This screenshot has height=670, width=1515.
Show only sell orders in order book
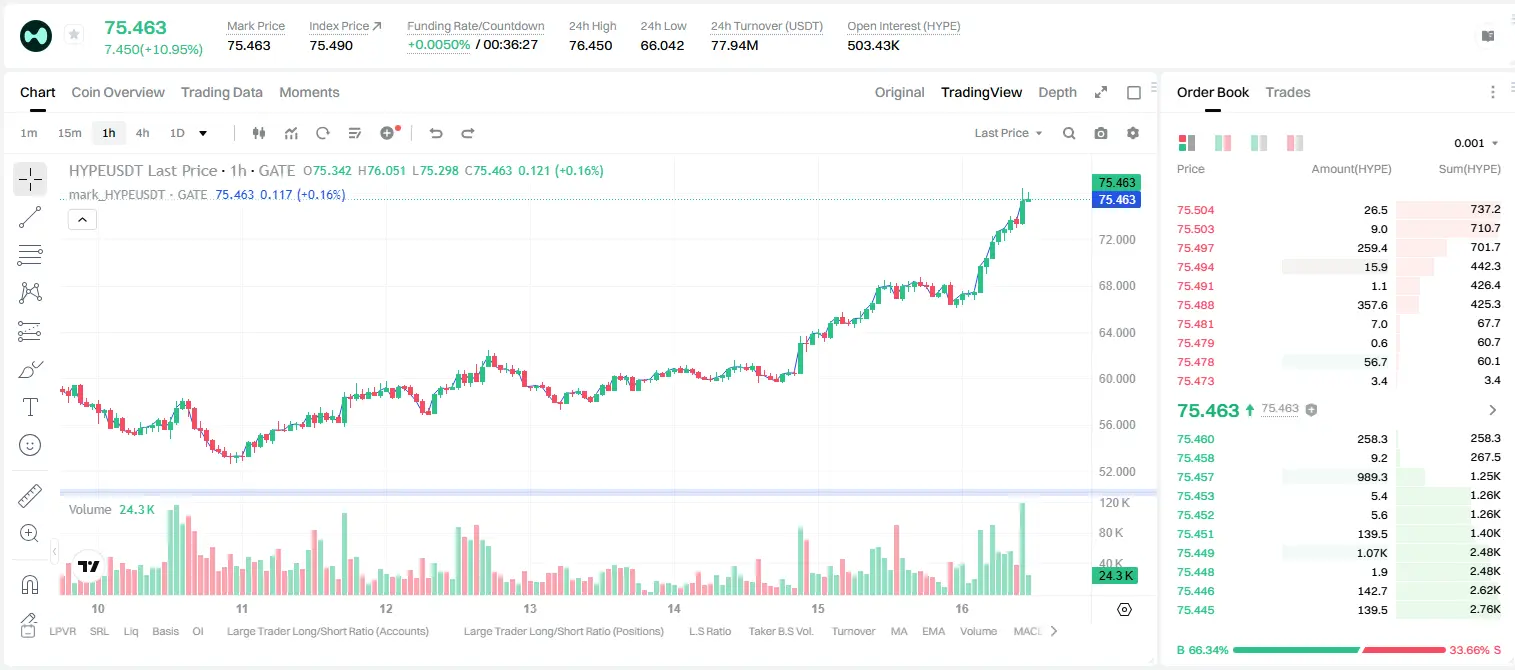(1295, 143)
